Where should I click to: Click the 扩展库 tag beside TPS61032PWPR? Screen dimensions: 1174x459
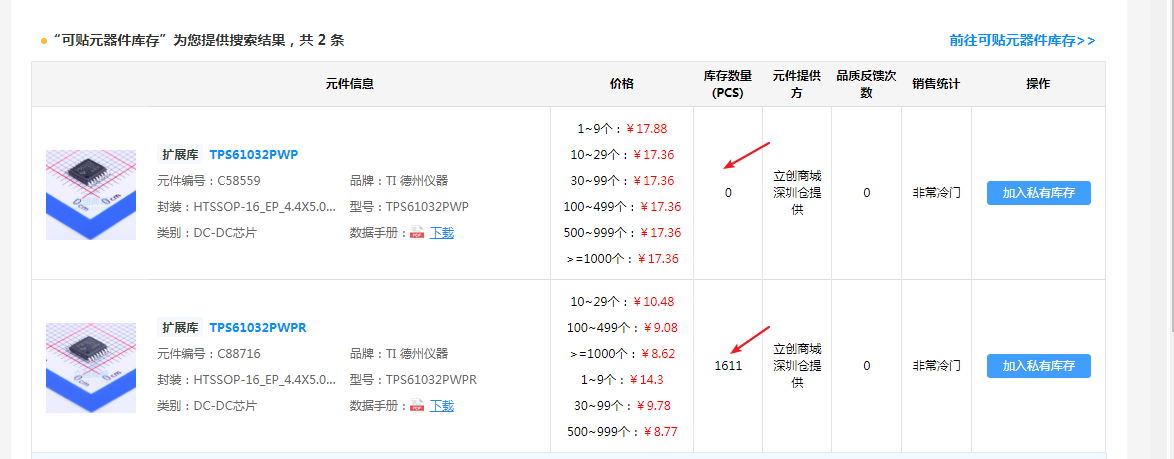[x=180, y=328]
